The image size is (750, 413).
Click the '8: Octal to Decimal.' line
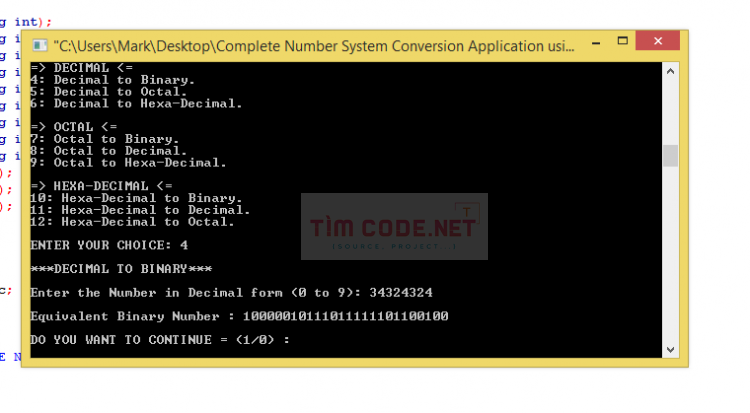pyautogui.click(x=109, y=151)
